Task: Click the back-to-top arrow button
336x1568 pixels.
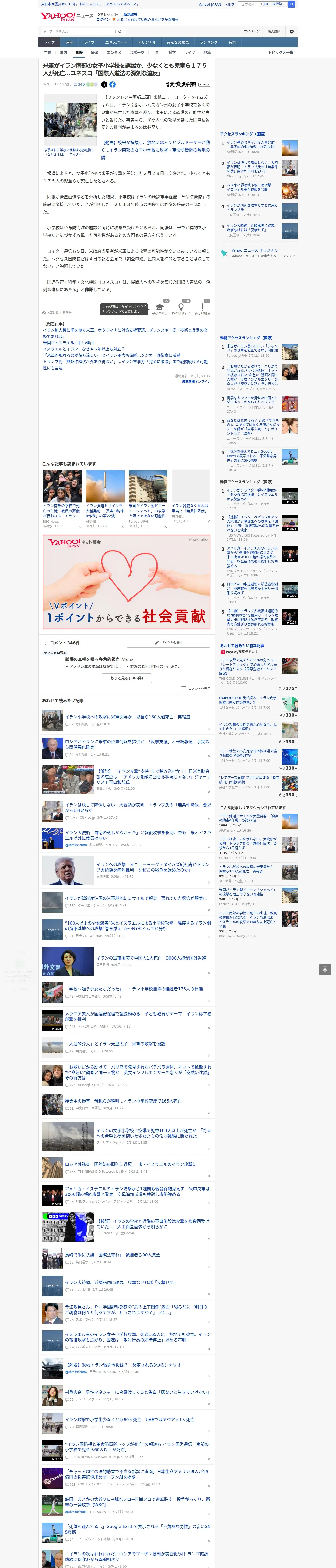Action: point(325,970)
